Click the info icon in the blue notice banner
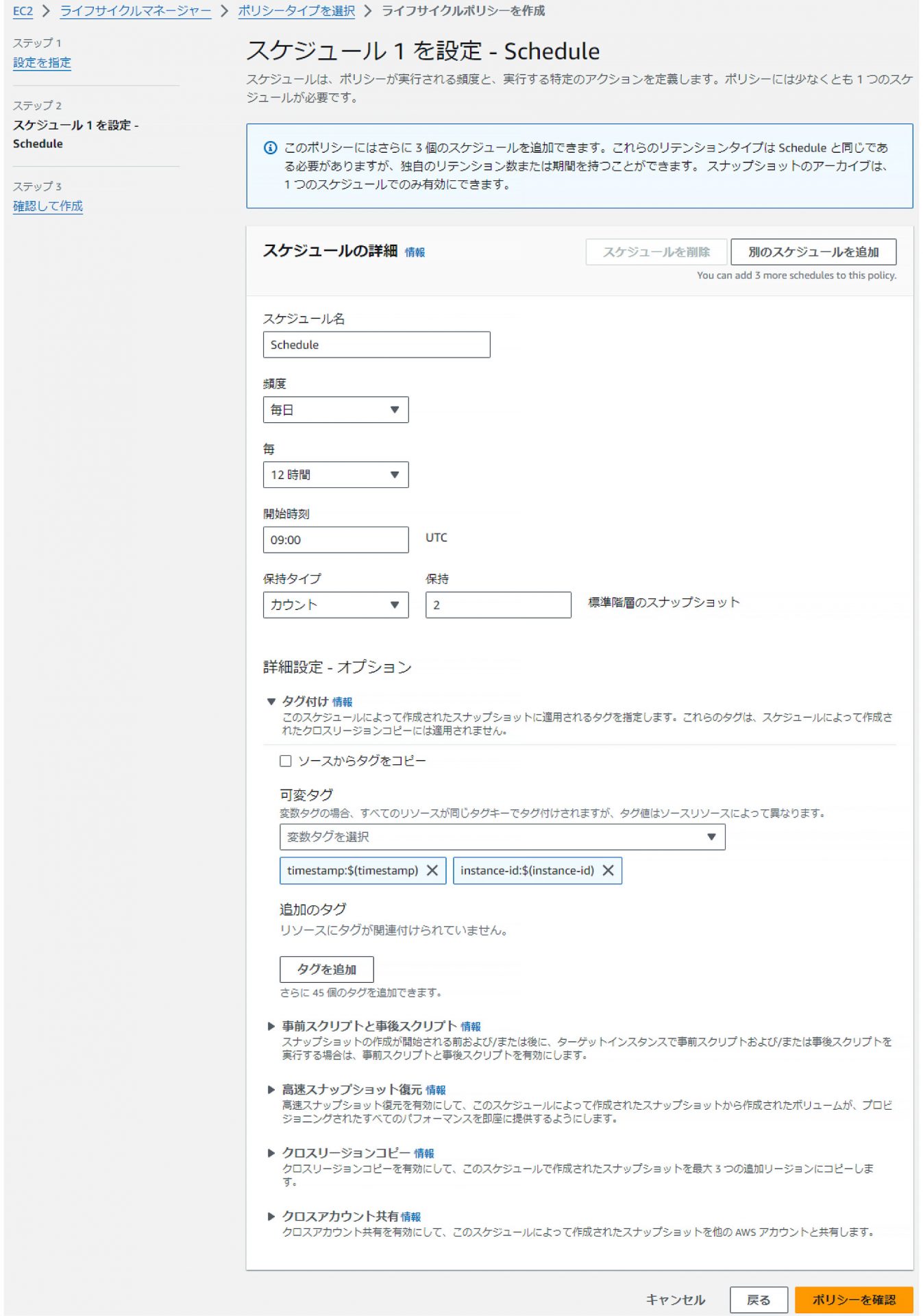 [x=271, y=148]
